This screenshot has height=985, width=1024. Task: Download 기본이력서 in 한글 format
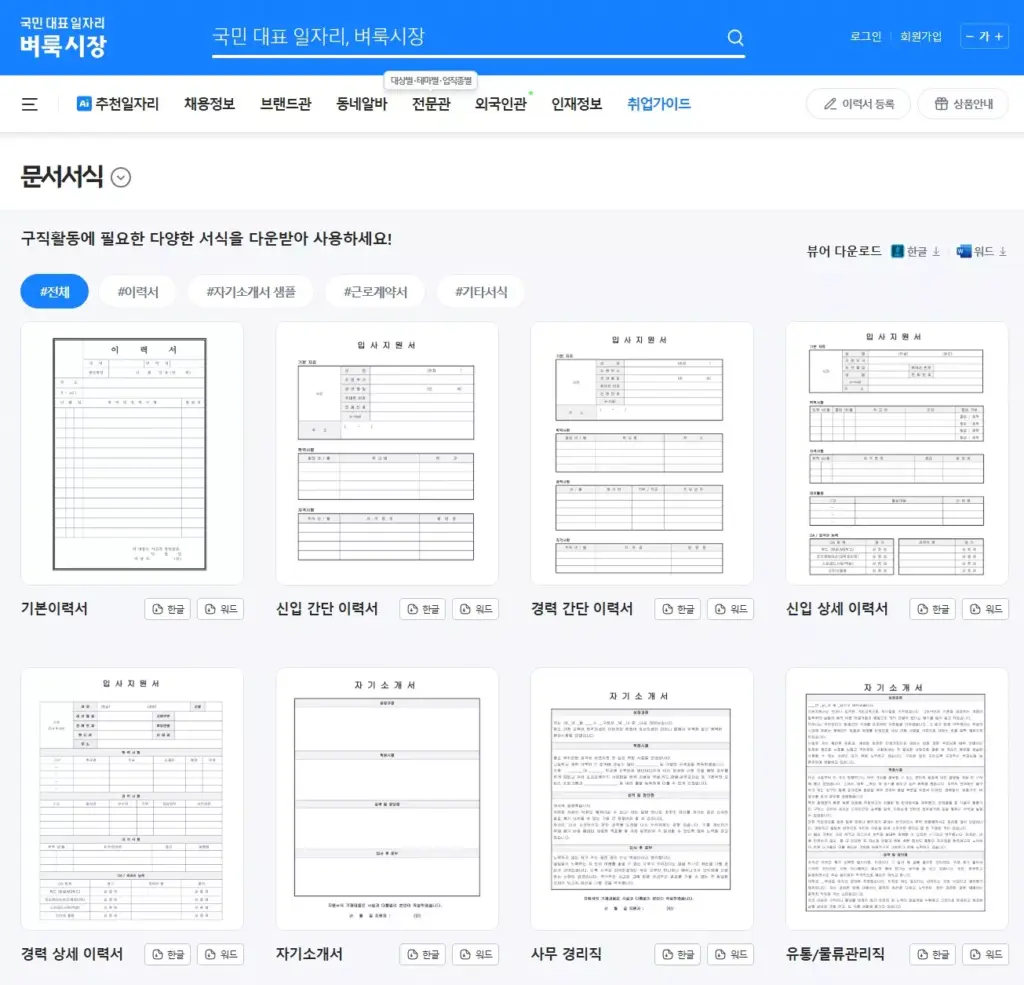pos(166,608)
